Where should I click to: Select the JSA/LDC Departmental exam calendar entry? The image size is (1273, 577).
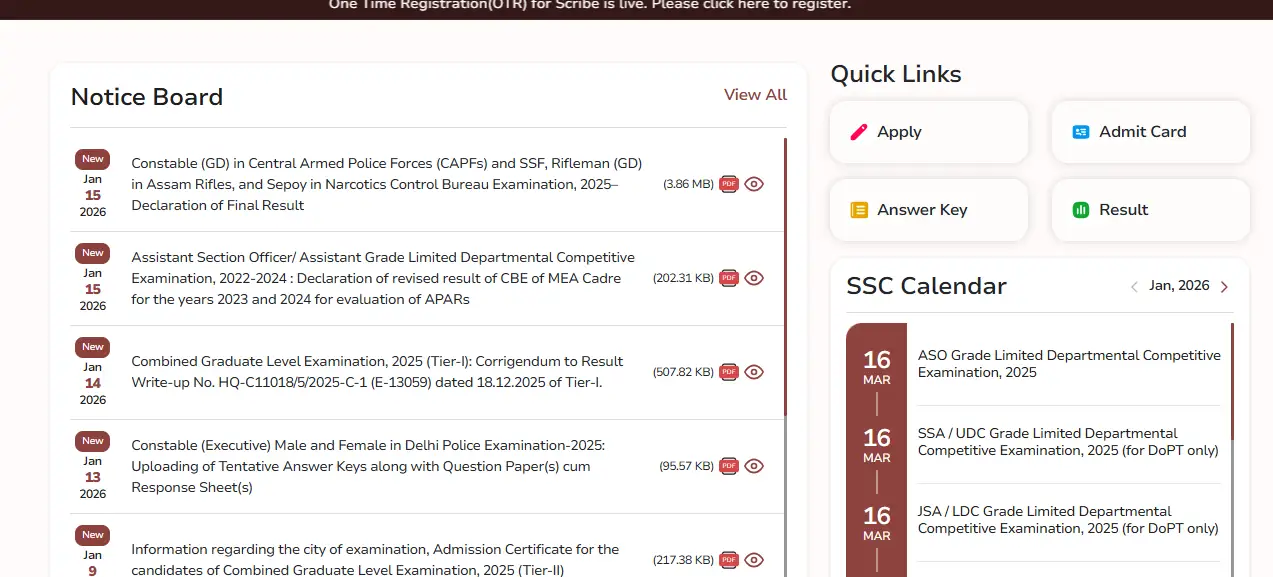pyautogui.click(x=1069, y=519)
